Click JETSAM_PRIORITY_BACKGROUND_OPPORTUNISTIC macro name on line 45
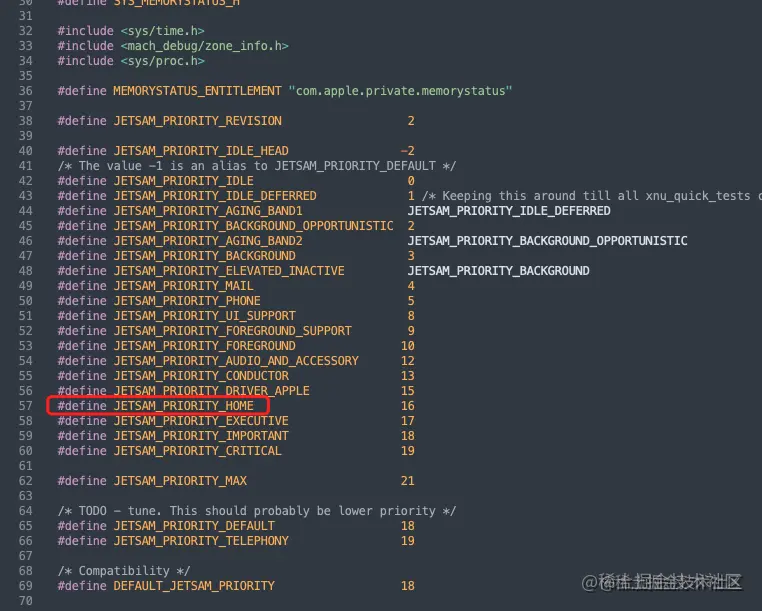The width and height of the screenshot is (762, 611). point(253,226)
